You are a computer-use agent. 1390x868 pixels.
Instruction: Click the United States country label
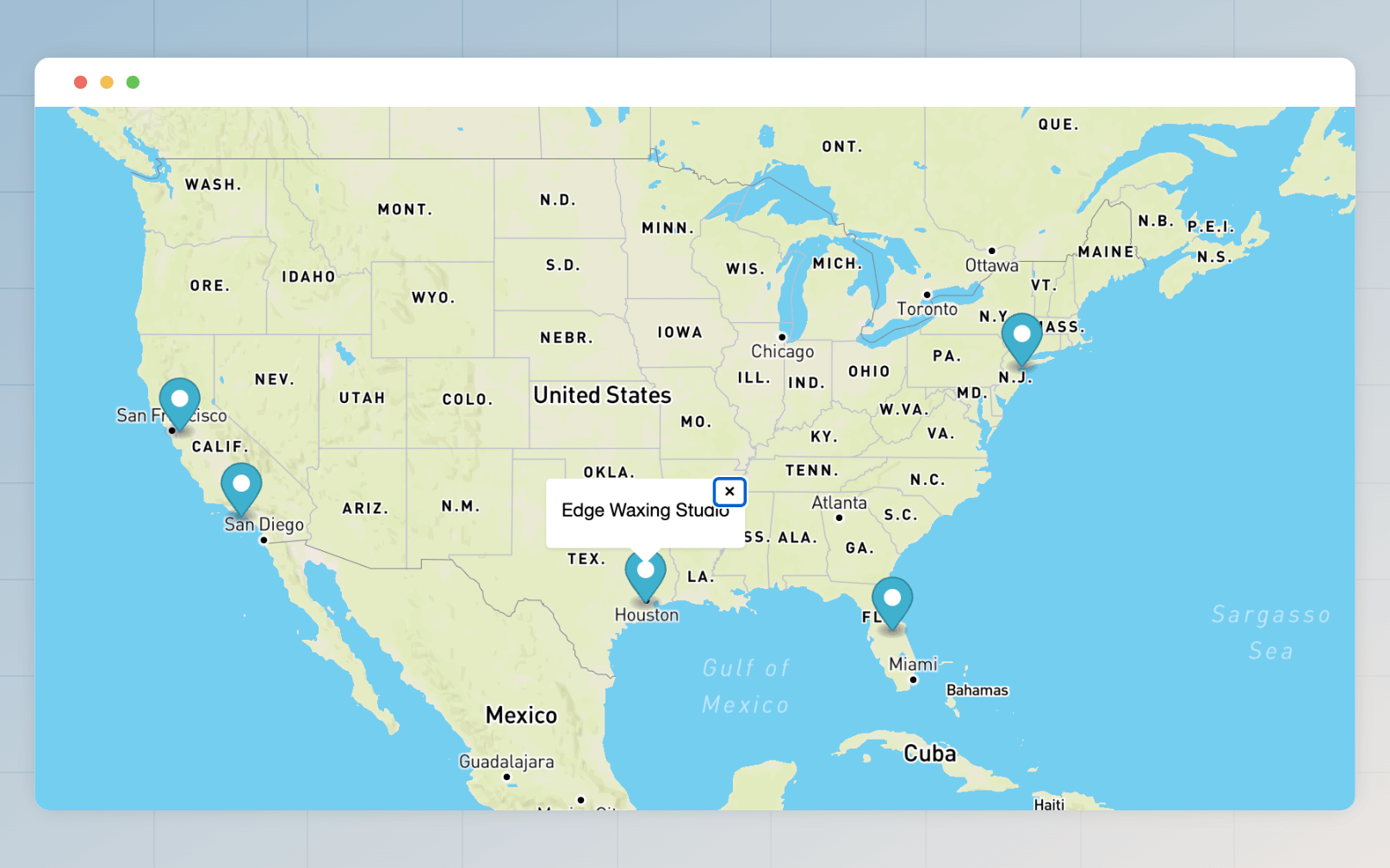pos(602,395)
